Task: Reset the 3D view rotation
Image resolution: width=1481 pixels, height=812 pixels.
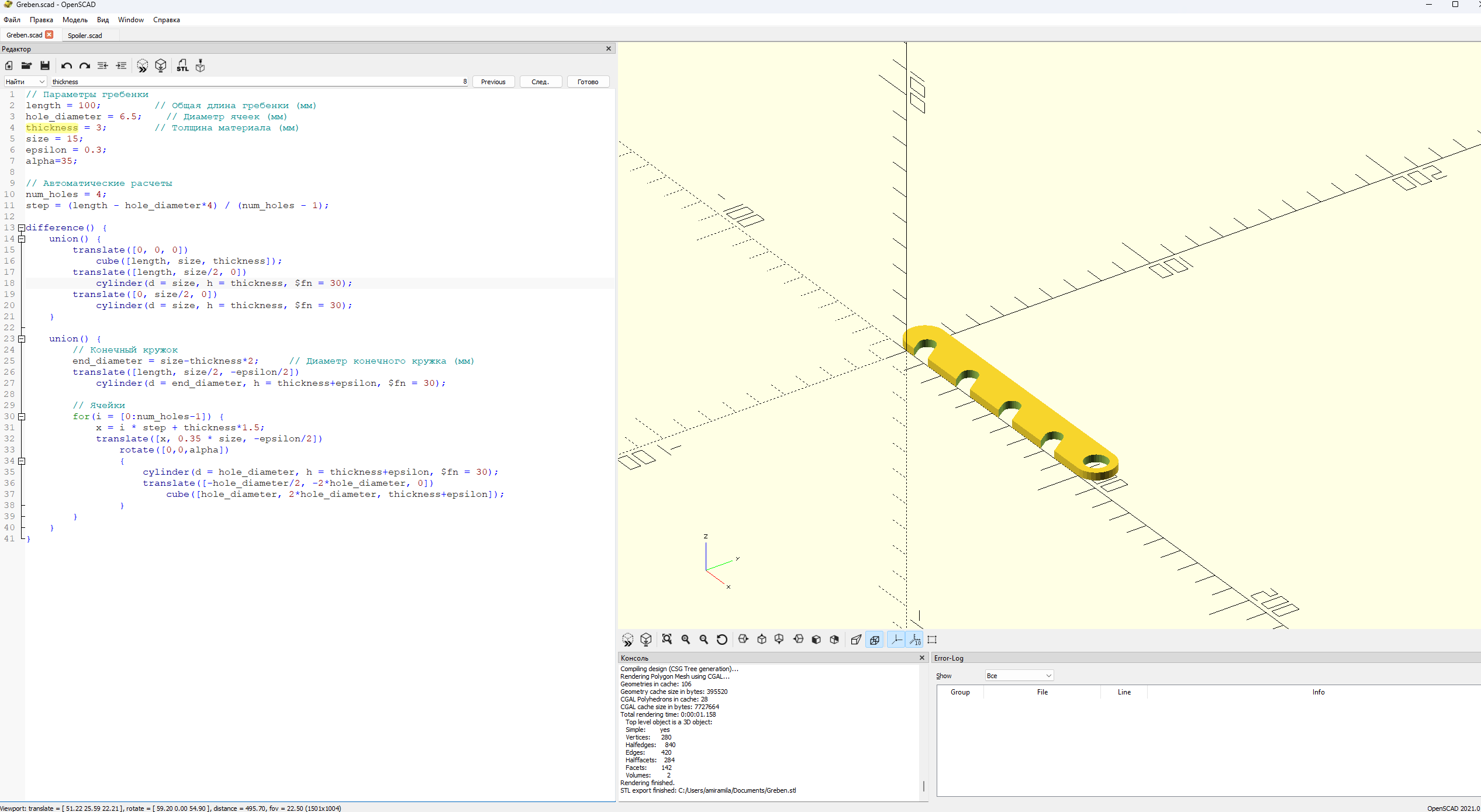Action: [x=722, y=640]
